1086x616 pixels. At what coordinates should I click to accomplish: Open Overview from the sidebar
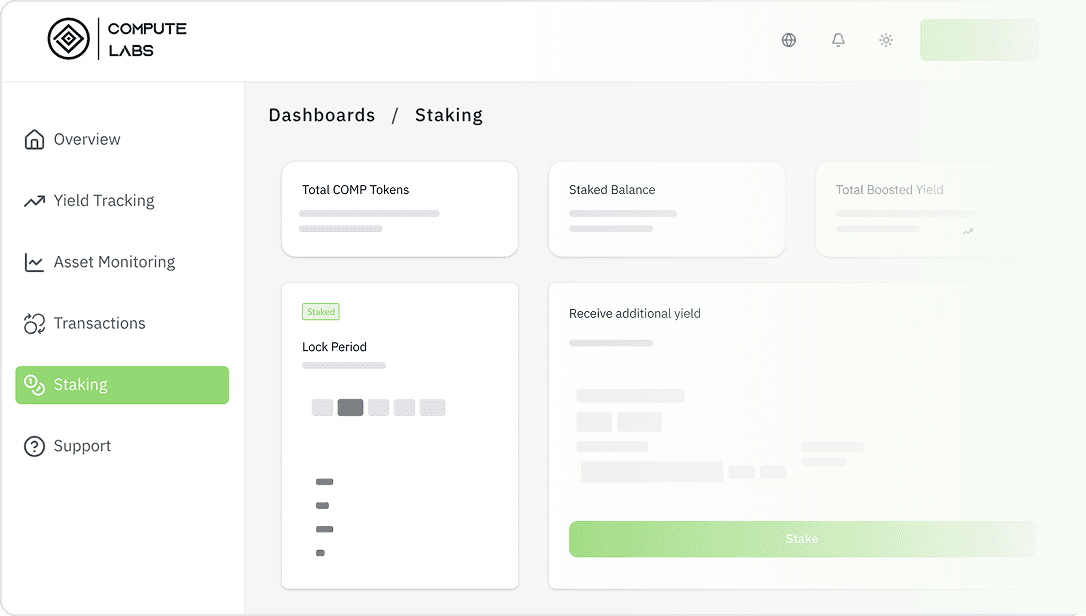point(122,139)
